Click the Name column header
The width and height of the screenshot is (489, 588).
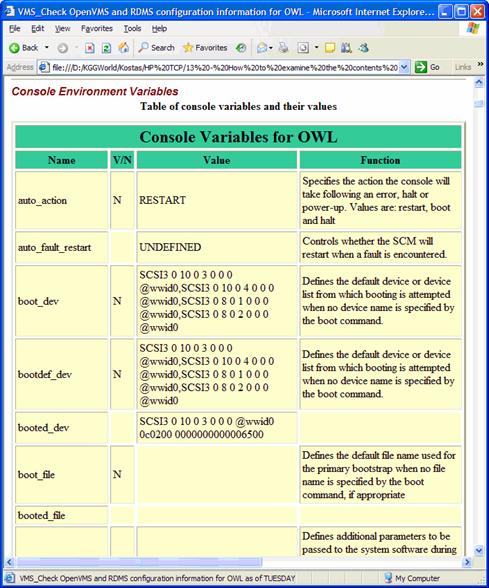coord(62,160)
